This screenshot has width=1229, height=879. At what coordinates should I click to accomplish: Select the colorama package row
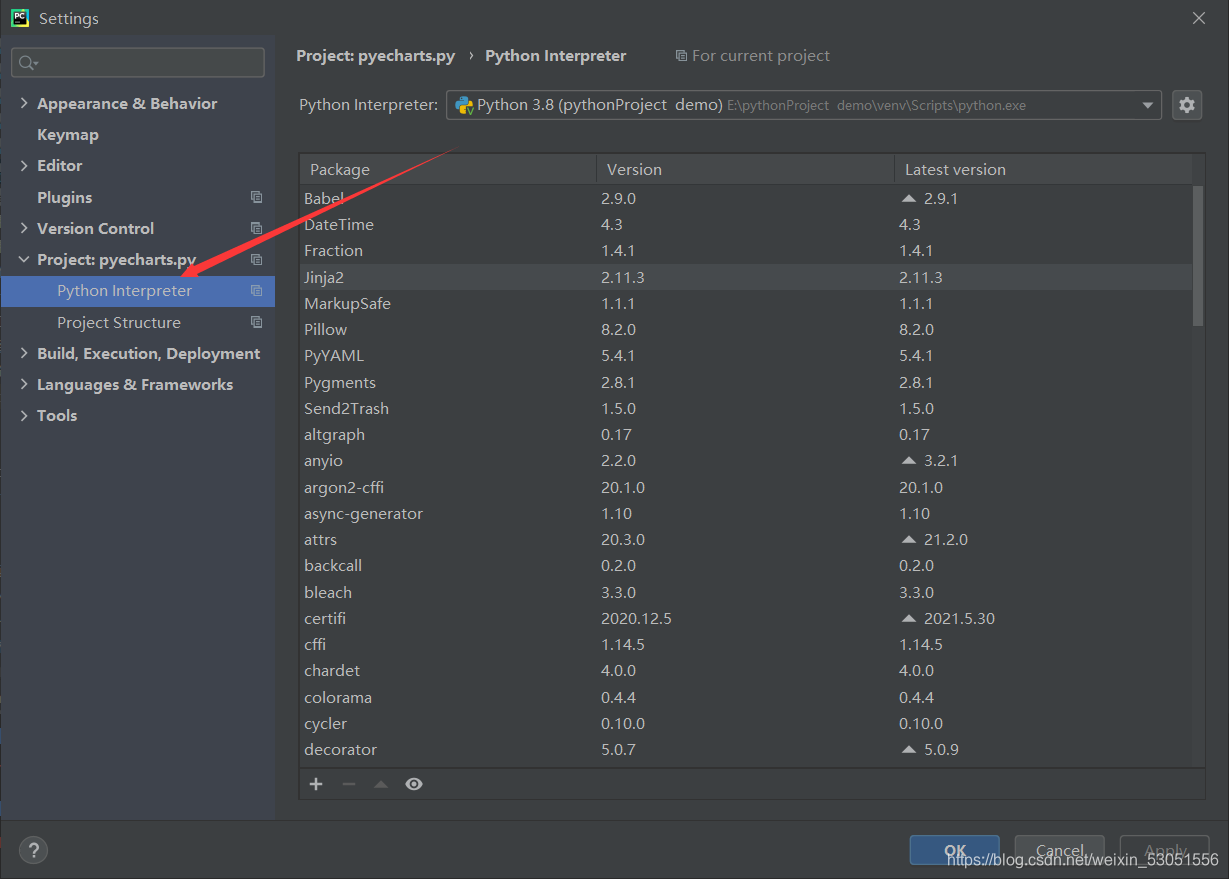[746, 697]
